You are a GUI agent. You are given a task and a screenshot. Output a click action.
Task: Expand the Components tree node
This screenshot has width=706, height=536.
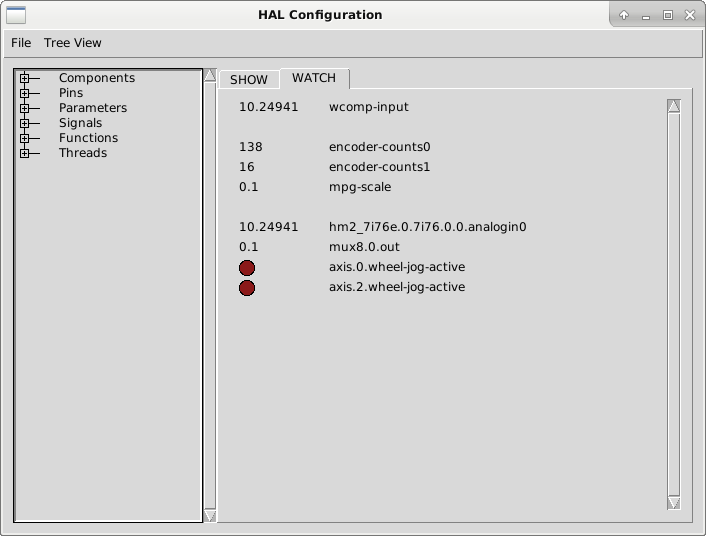[24, 78]
